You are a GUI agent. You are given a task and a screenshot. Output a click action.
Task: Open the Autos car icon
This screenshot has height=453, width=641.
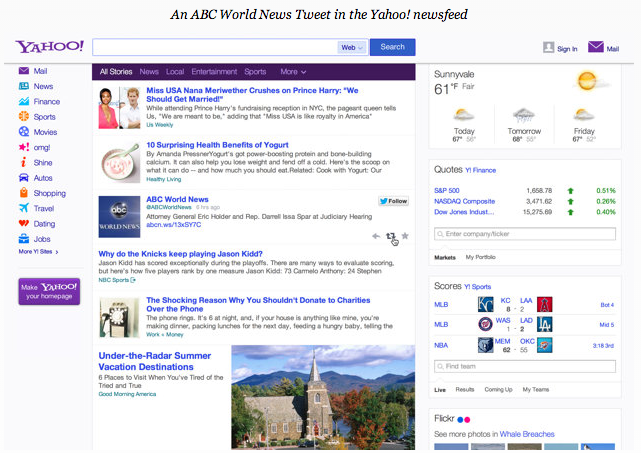pyautogui.click(x=24, y=177)
